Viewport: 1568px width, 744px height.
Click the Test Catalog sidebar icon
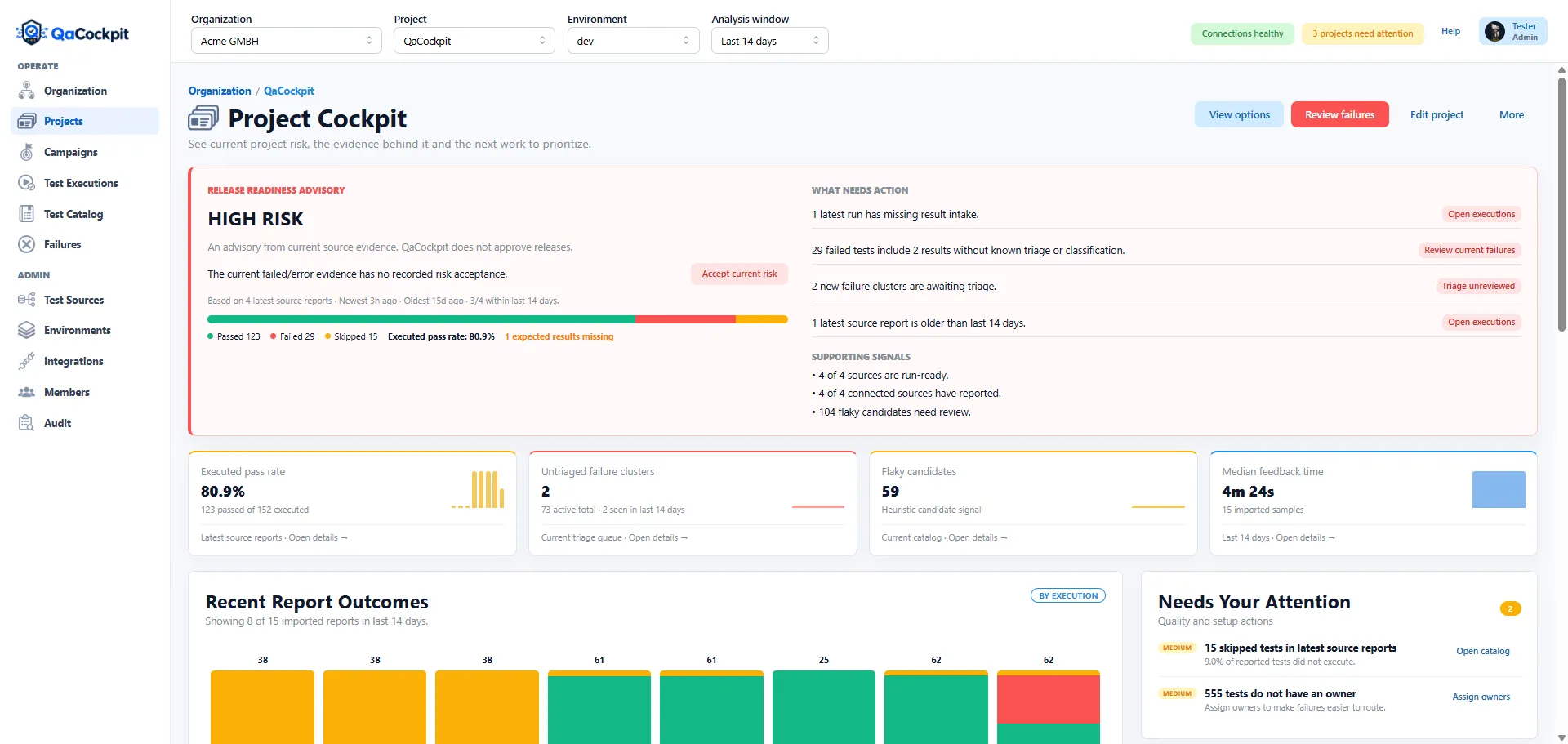[27, 214]
